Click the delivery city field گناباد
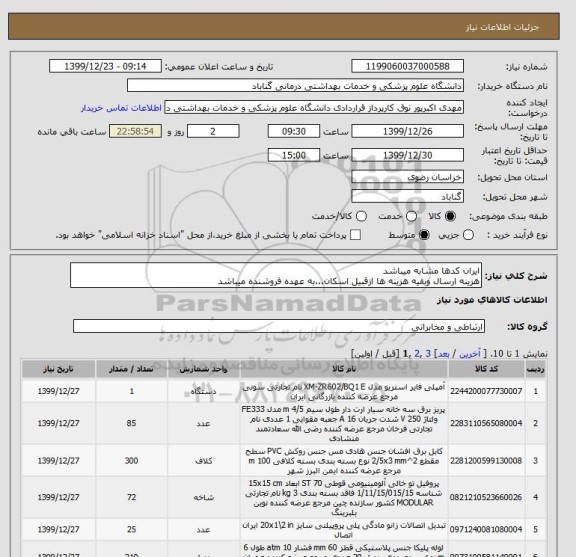This screenshot has height=557, width=576. [407, 196]
